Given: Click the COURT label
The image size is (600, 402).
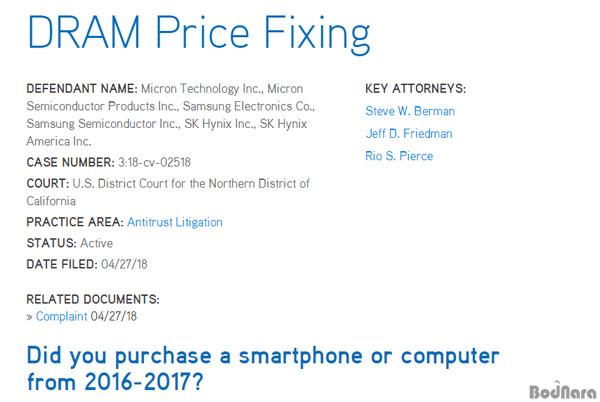Looking at the screenshot, I should pyautogui.click(x=48, y=184).
